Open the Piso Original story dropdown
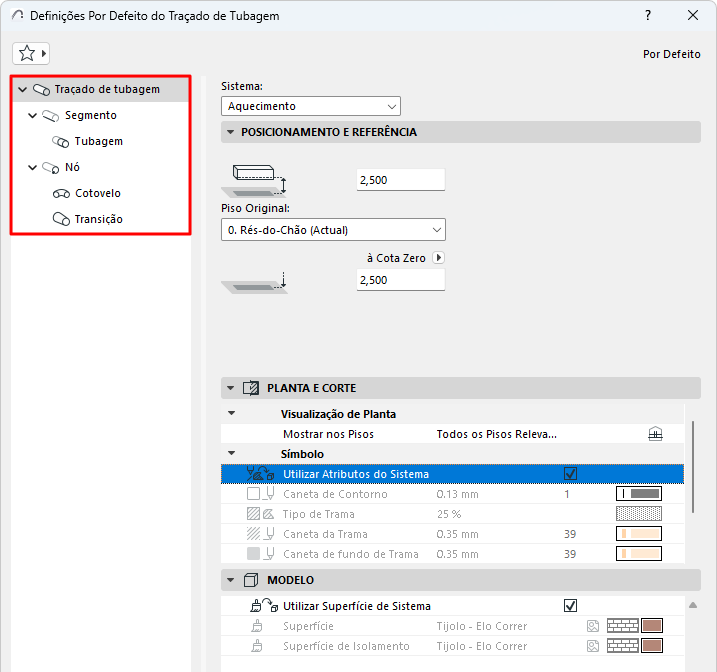 pyautogui.click(x=333, y=229)
